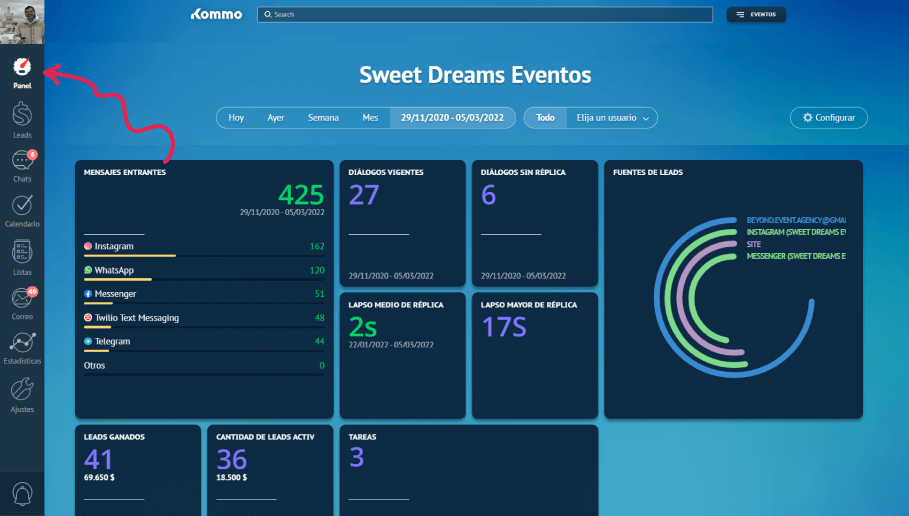
Task: Click the Eventos button
Action: [x=756, y=15]
